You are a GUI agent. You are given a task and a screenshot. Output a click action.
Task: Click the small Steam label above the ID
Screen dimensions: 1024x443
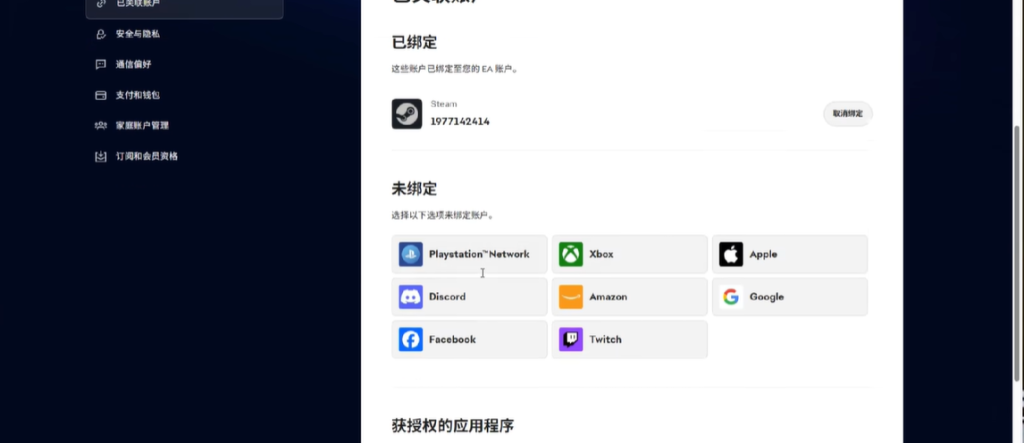click(x=443, y=104)
